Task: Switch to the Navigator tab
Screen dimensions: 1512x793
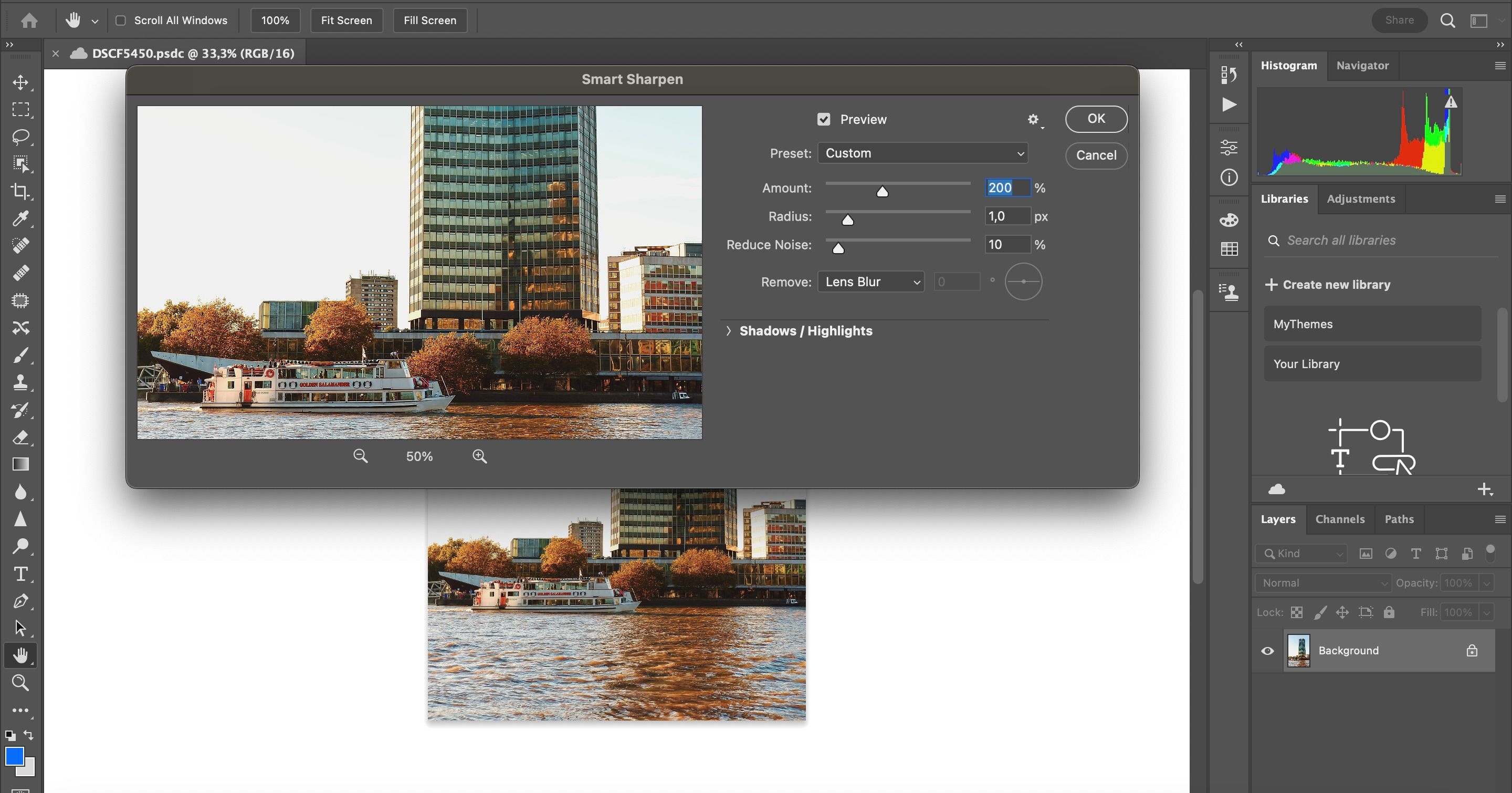Action: [x=1362, y=66]
